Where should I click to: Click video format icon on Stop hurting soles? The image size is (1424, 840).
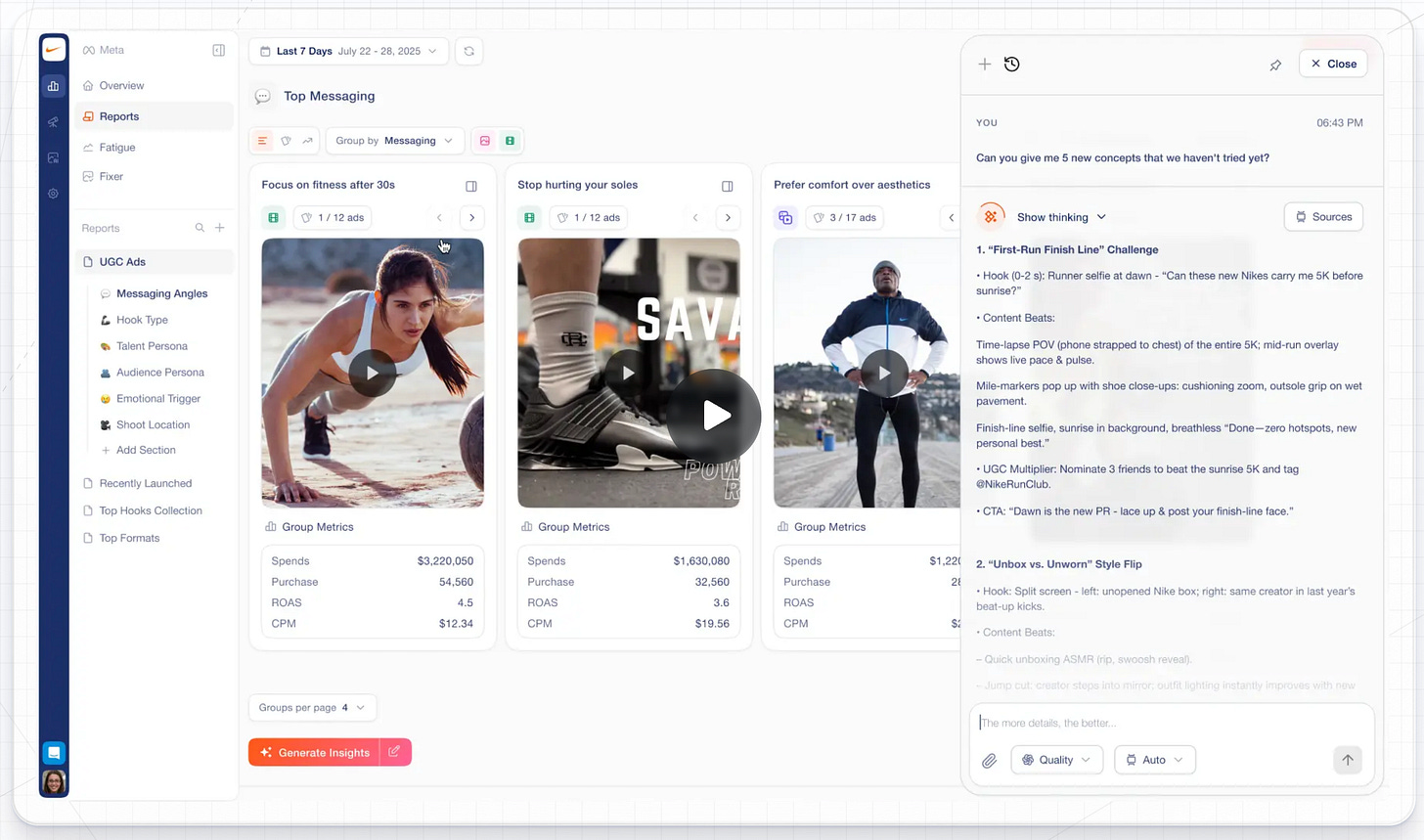pyautogui.click(x=530, y=217)
